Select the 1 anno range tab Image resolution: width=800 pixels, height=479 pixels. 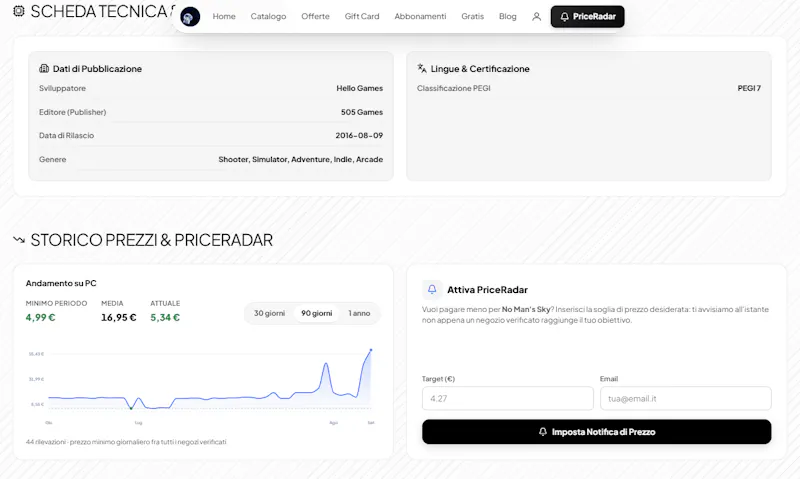[x=359, y=313]
